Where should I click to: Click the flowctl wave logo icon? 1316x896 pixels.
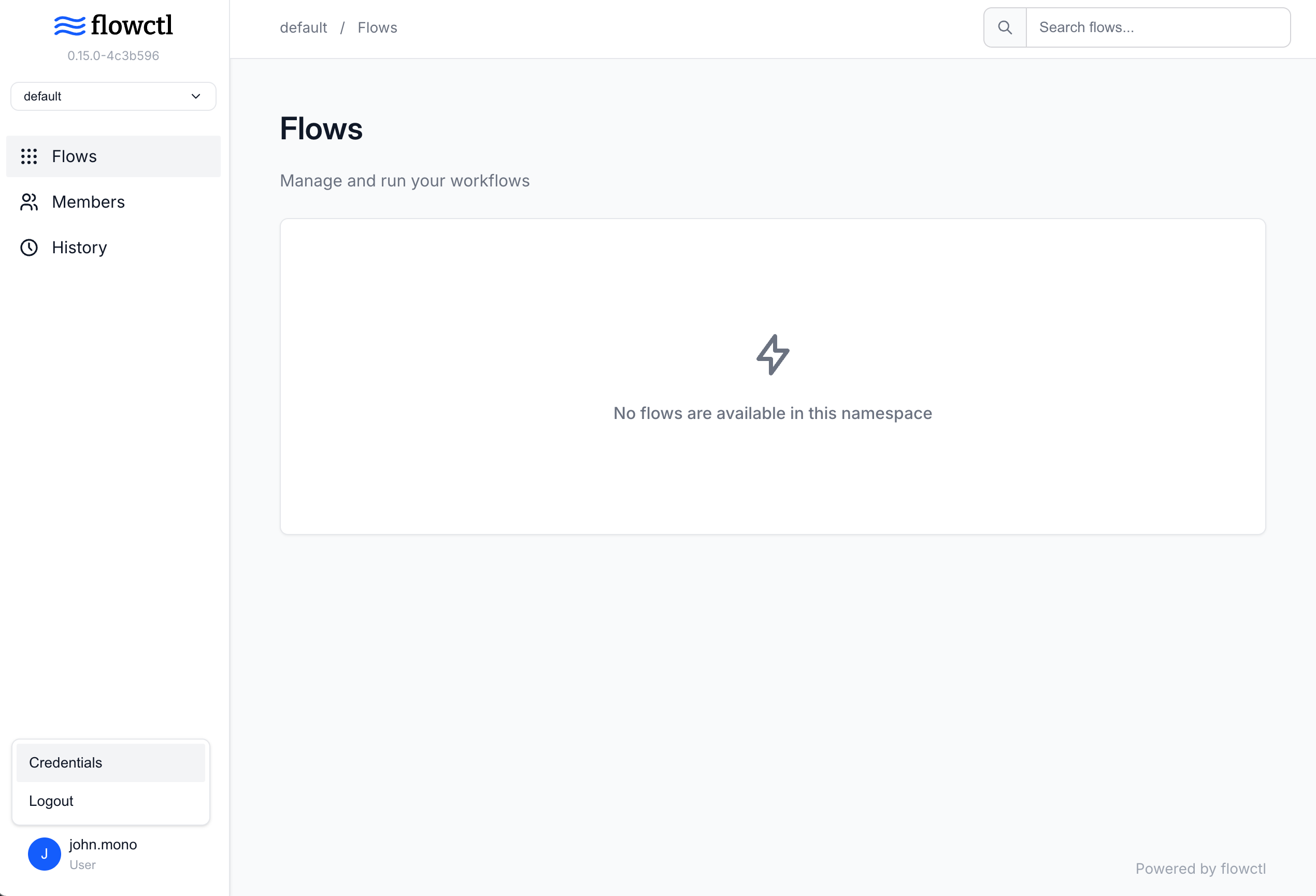[x=69, y=26]
